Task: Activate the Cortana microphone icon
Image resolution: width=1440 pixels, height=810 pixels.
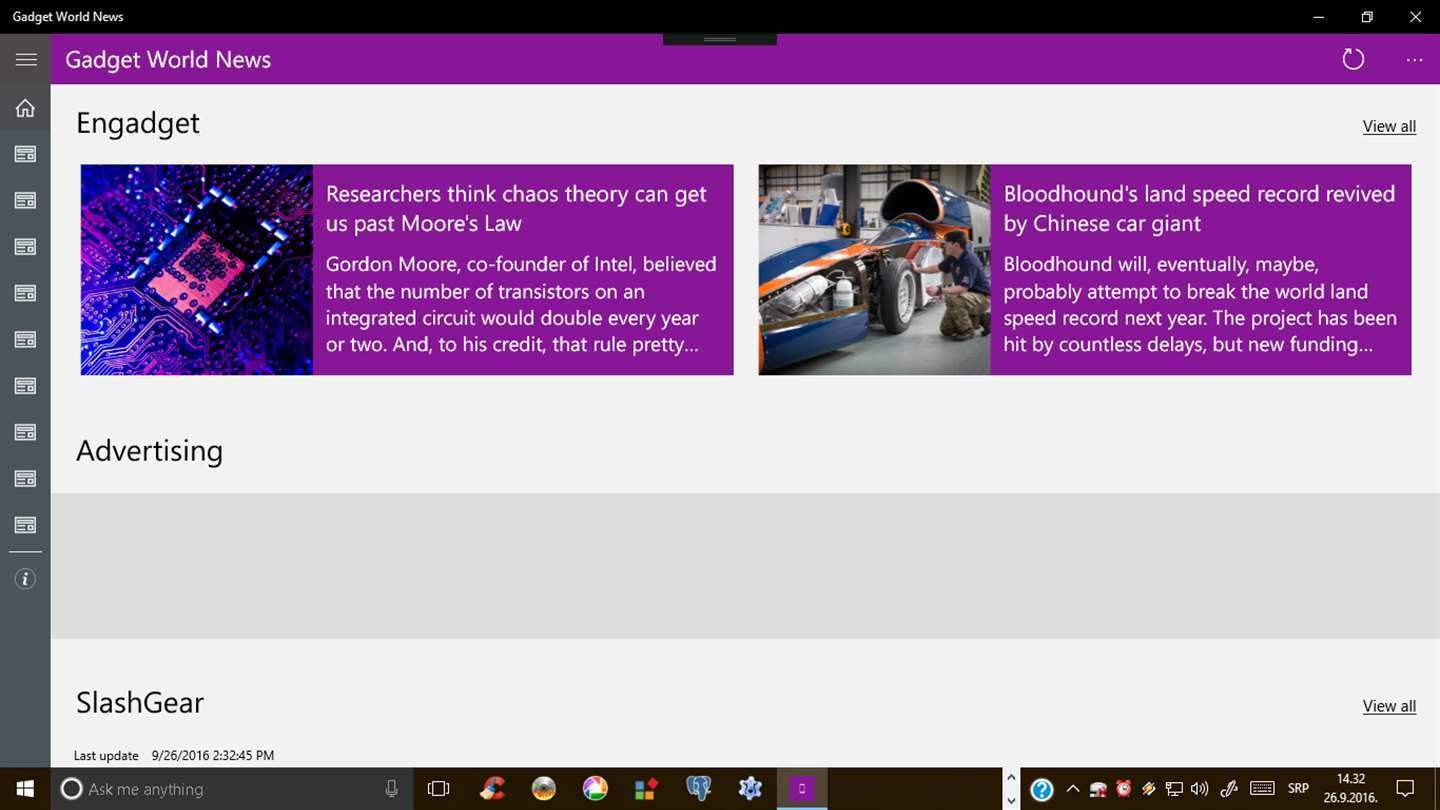Action: 391,788
